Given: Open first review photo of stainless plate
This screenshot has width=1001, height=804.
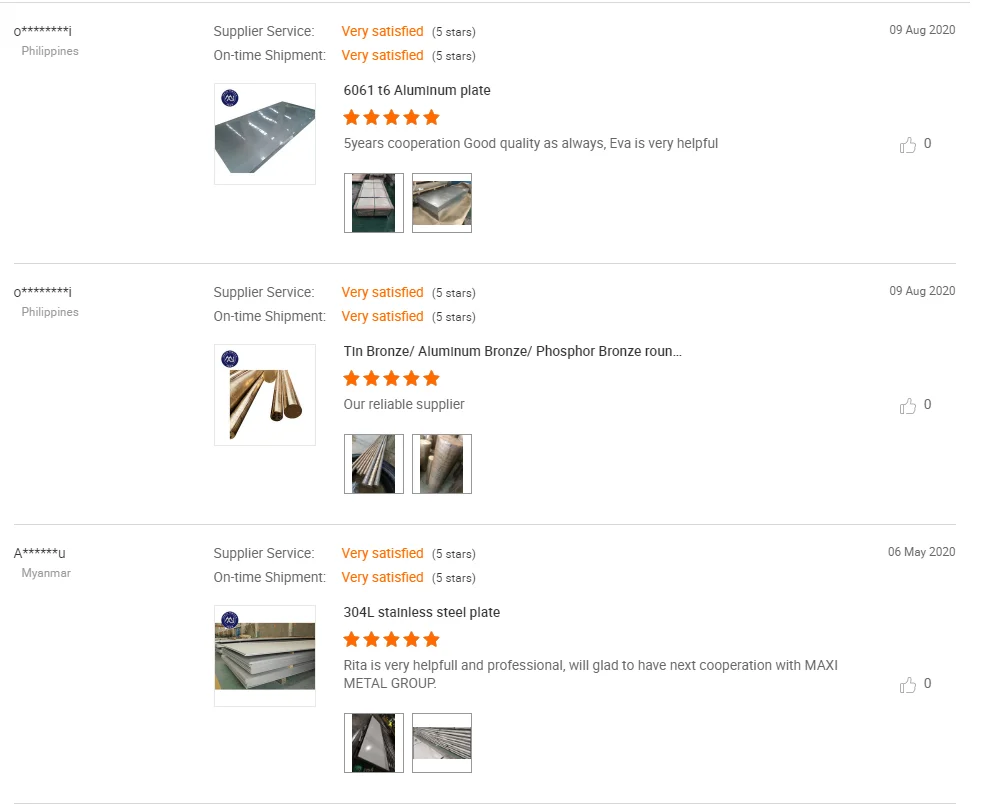Looking at the screenshot, I should click(x=374, y=743).
